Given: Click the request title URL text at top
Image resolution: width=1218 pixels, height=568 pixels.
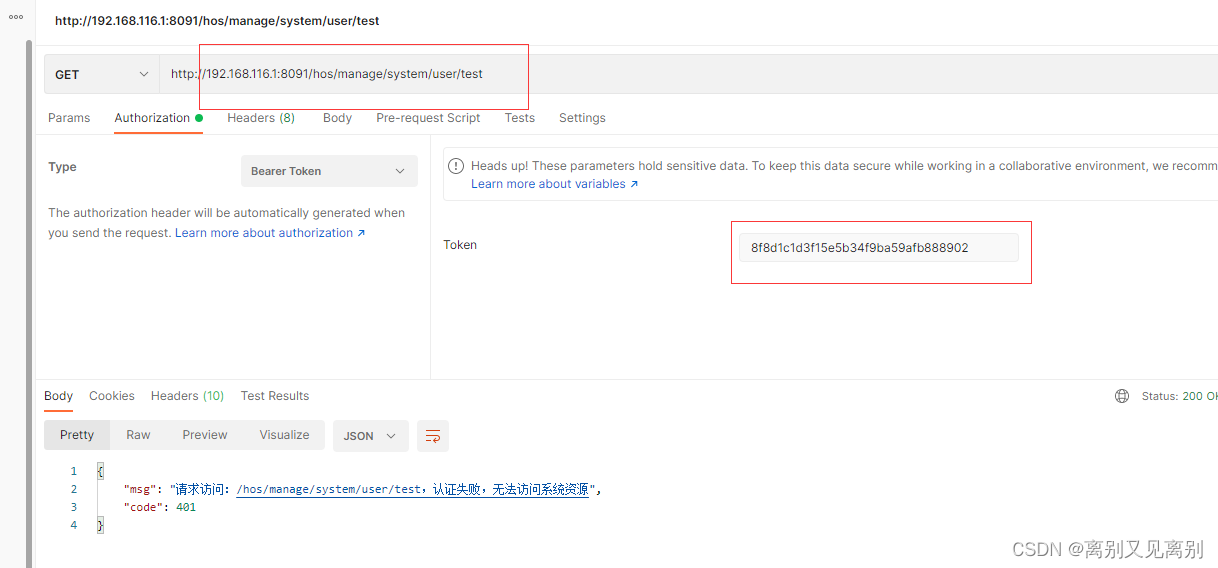Looking at the screenshot, I should pos(217,20).
